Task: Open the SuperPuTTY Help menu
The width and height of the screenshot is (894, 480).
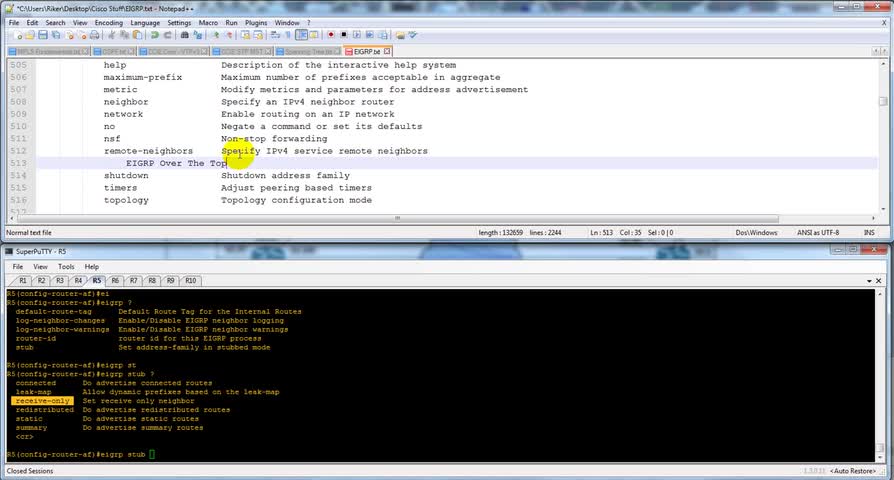Action: point(92,267)
